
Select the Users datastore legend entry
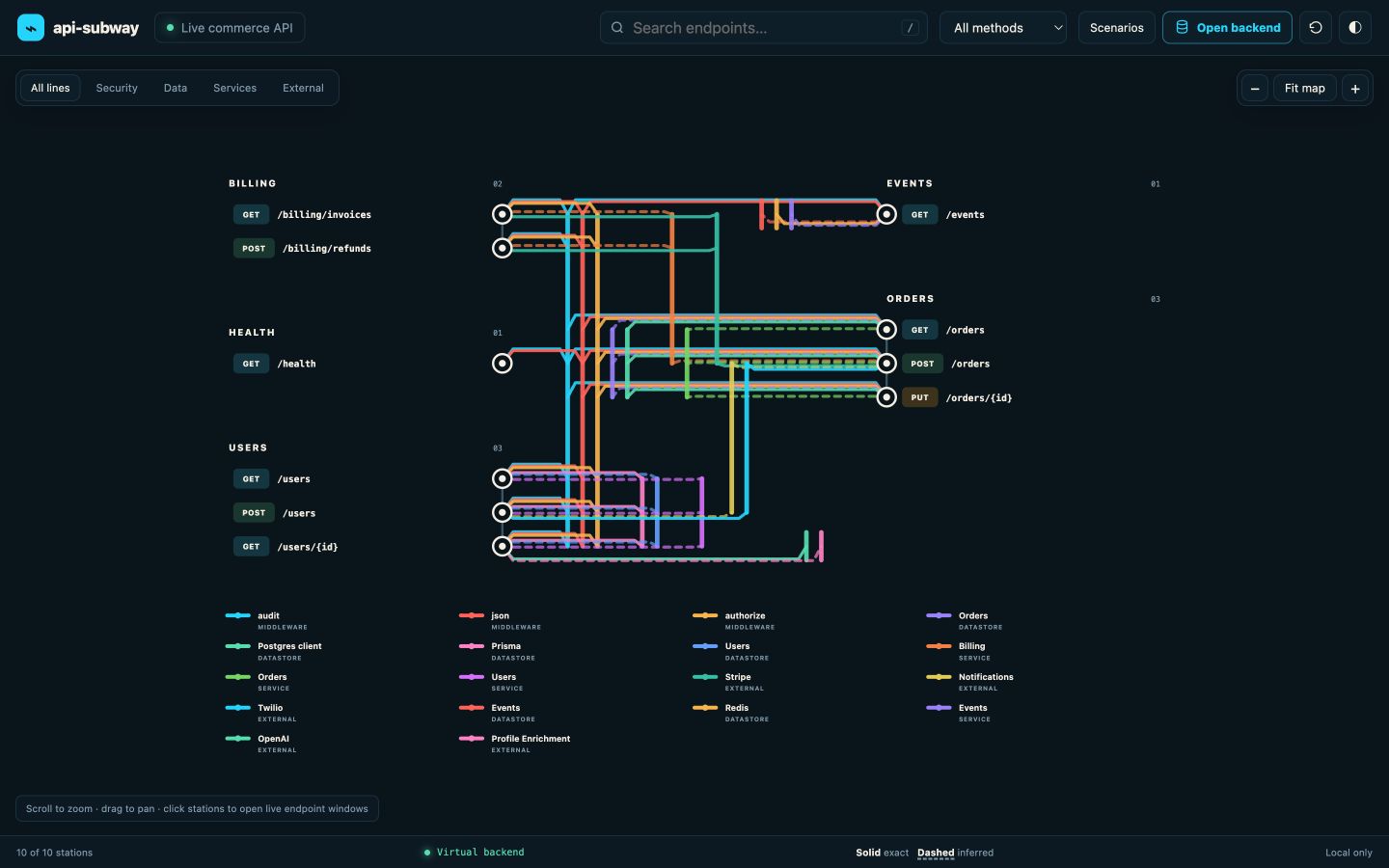pyautogui.click(x=731, y=651)
